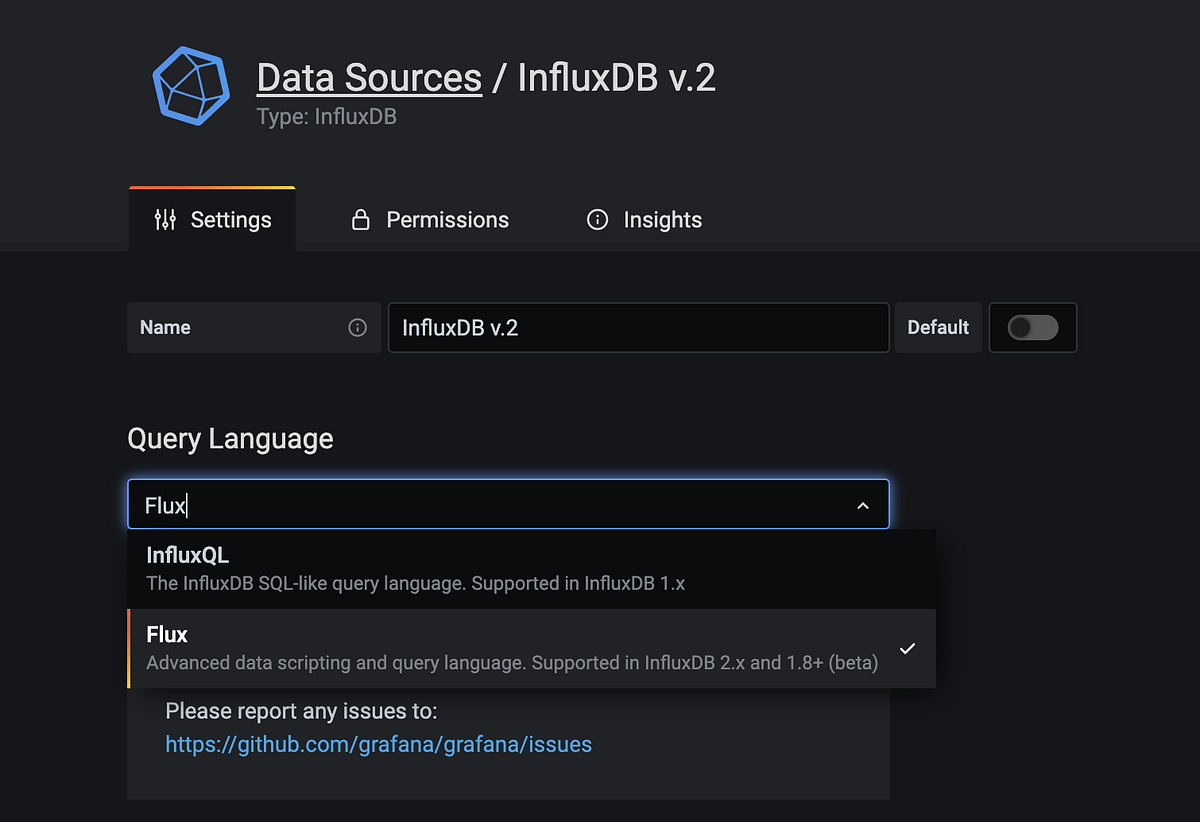Screen dimensions: 1200x822
Task: Click the info circle icon beside Insights
Action: pos(597,220)
